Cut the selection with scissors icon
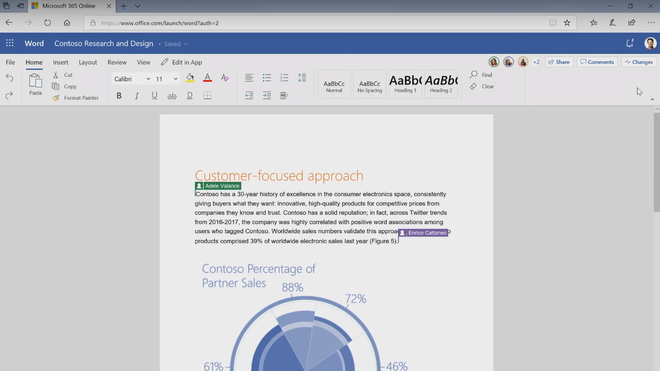The image size is (660, 371). click(x=56, y=75)
